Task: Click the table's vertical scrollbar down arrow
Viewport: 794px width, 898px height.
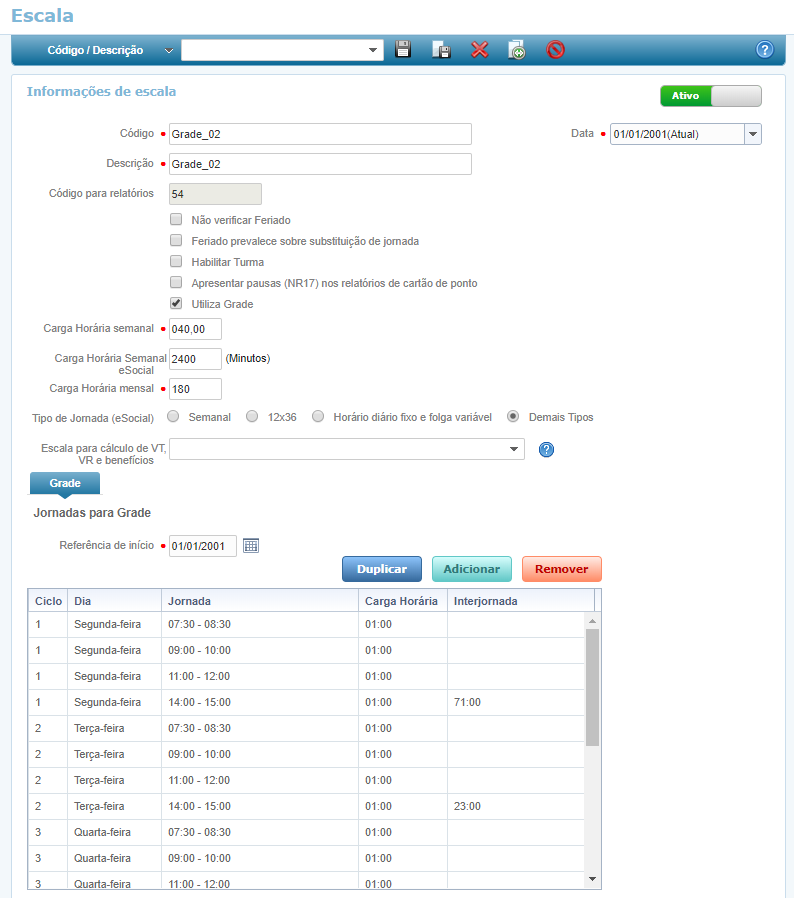Action: [592, 878]
